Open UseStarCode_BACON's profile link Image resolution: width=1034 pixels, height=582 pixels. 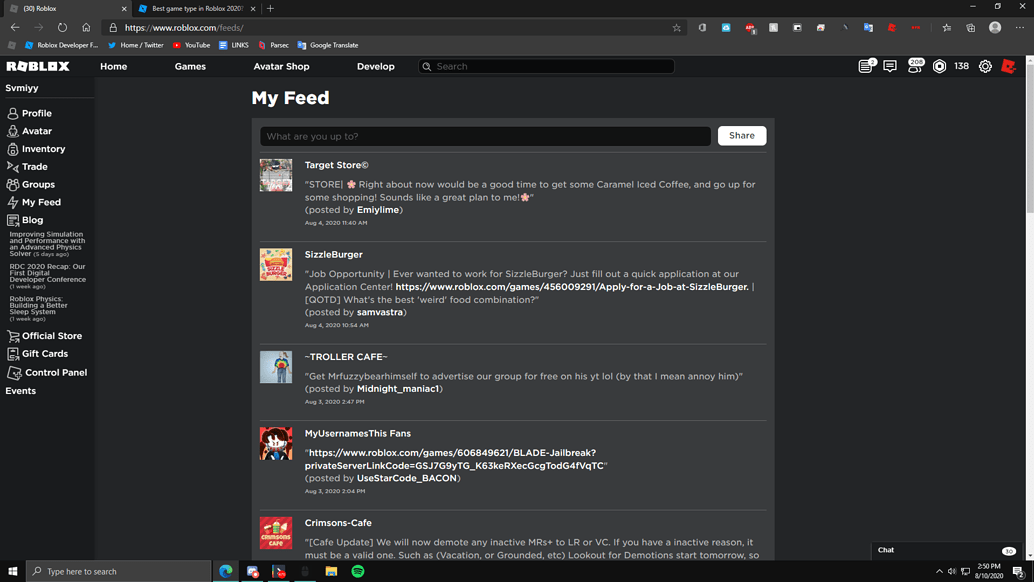(407, 479)
